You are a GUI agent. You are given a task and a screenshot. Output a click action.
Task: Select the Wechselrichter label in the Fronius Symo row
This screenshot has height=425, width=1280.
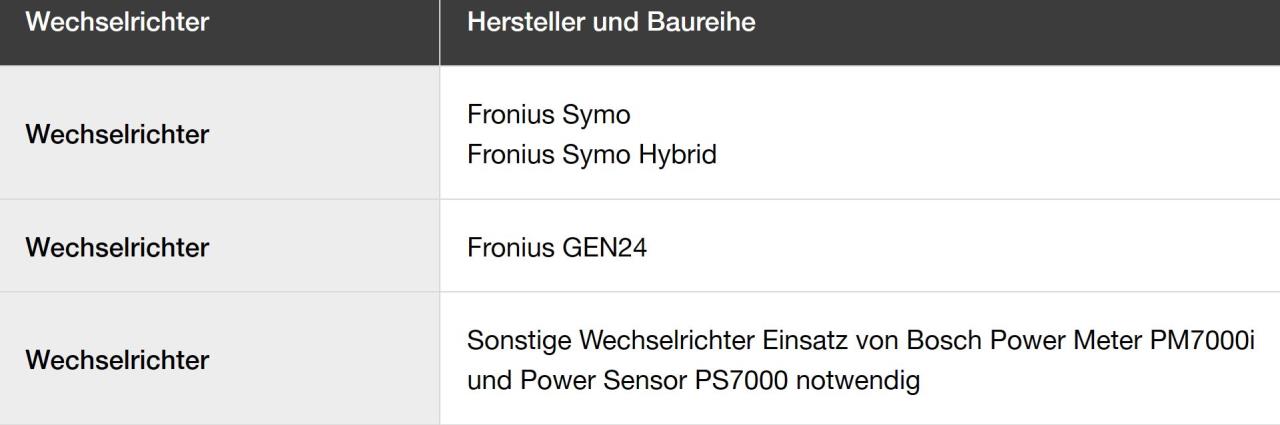(x=117, y=134)
